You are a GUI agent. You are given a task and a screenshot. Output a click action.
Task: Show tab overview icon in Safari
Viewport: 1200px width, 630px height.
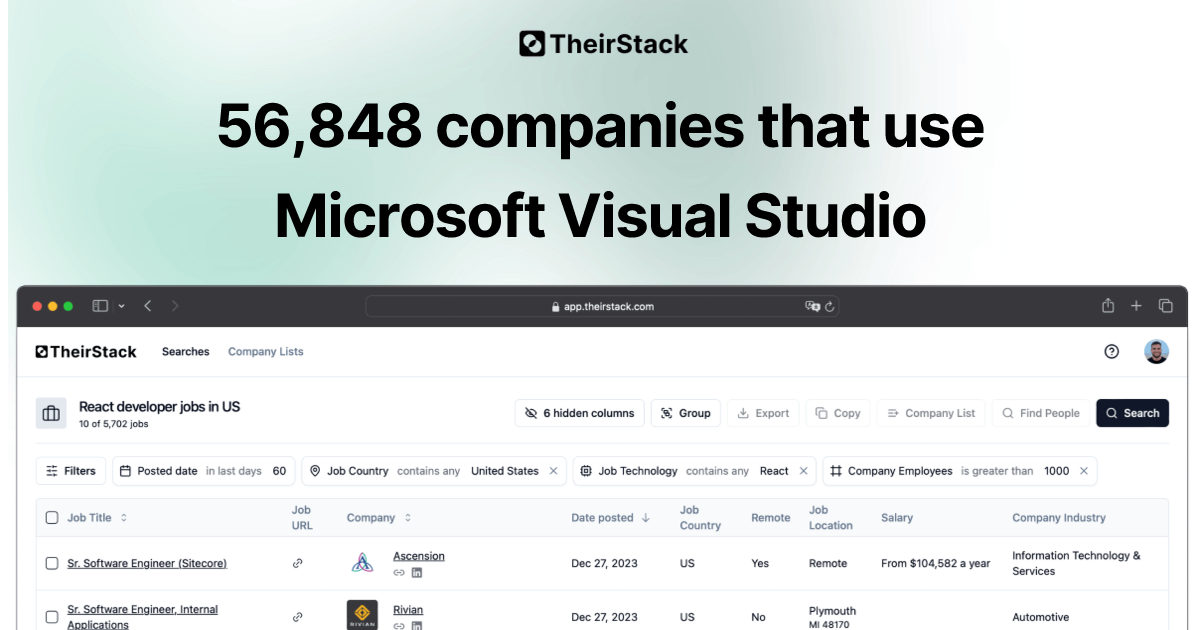tap(1165, 306)
